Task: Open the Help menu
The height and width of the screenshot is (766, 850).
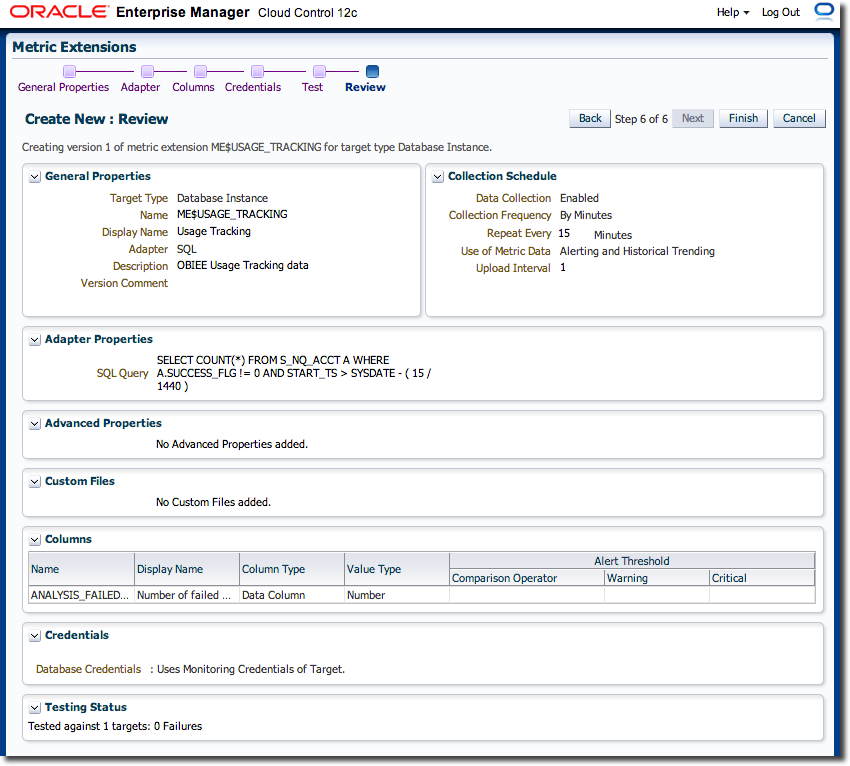Action: 732,12
